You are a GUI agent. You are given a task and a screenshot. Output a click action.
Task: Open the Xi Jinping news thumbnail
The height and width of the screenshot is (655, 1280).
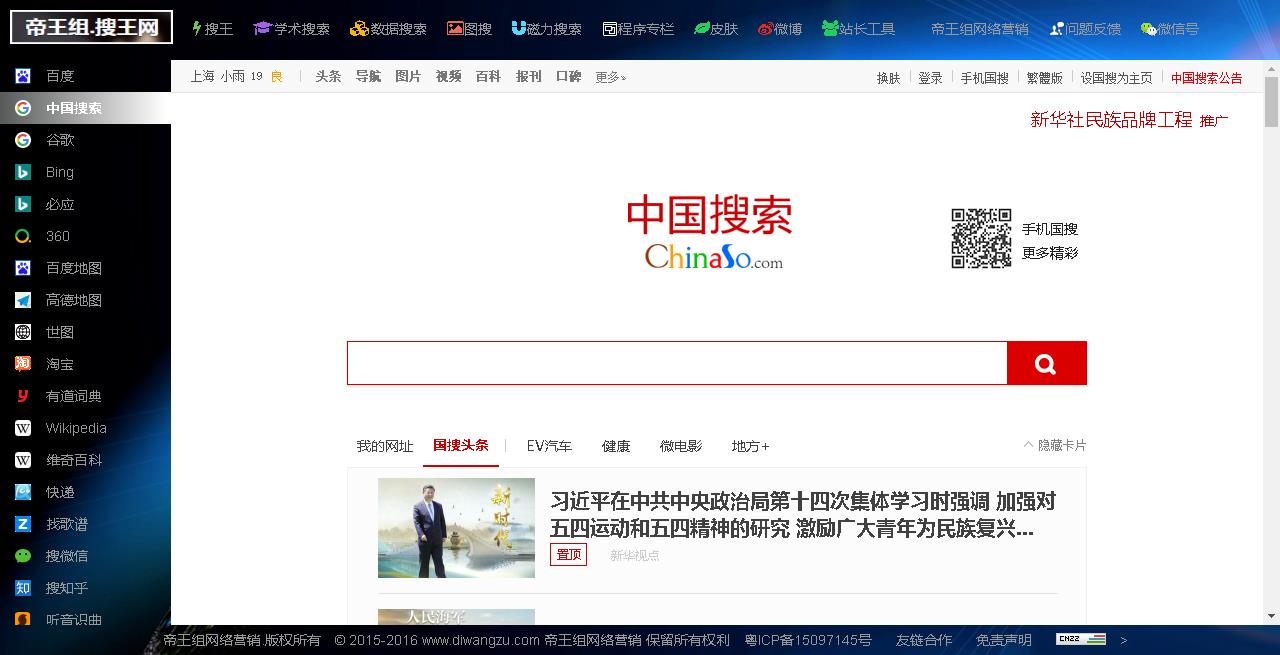point(456,528)
